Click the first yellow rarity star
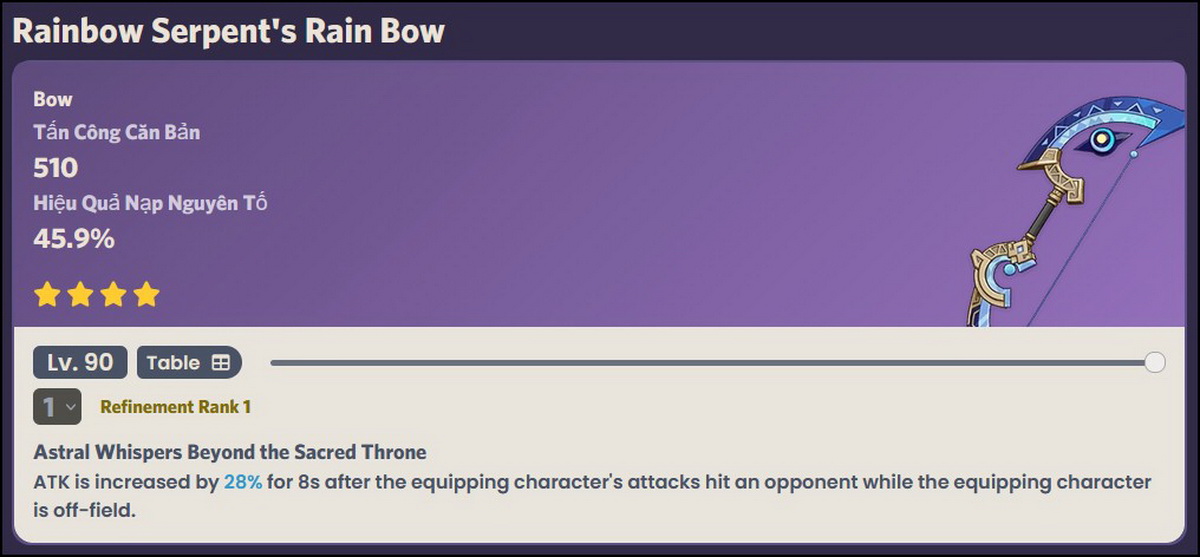 tap(46, 294)
